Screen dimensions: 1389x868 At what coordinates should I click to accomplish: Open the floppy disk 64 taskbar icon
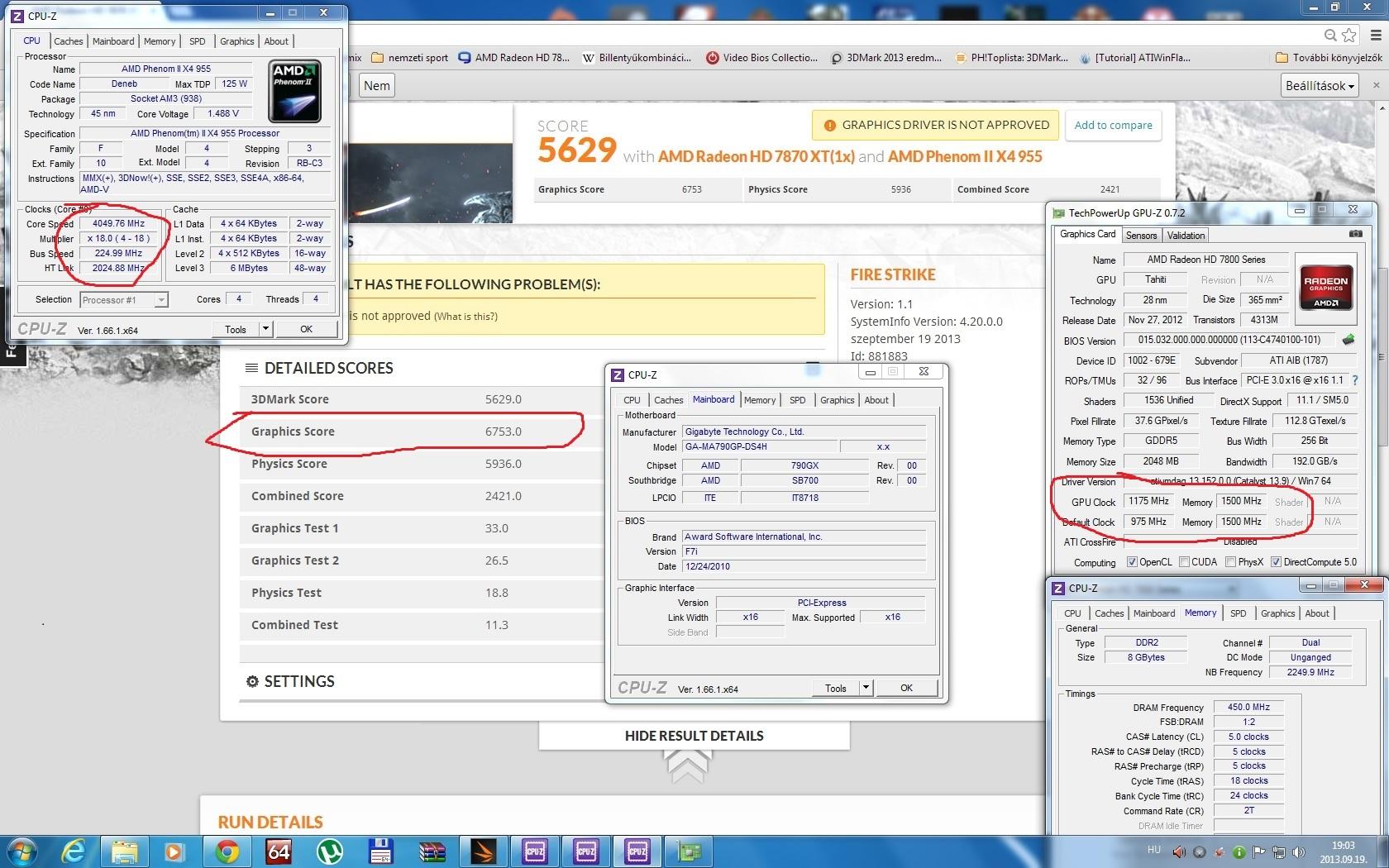(x=381, y=851)
